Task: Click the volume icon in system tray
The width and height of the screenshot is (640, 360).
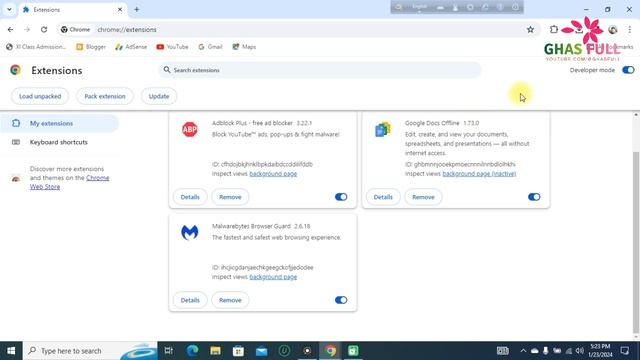Action: tap(580, 351)
